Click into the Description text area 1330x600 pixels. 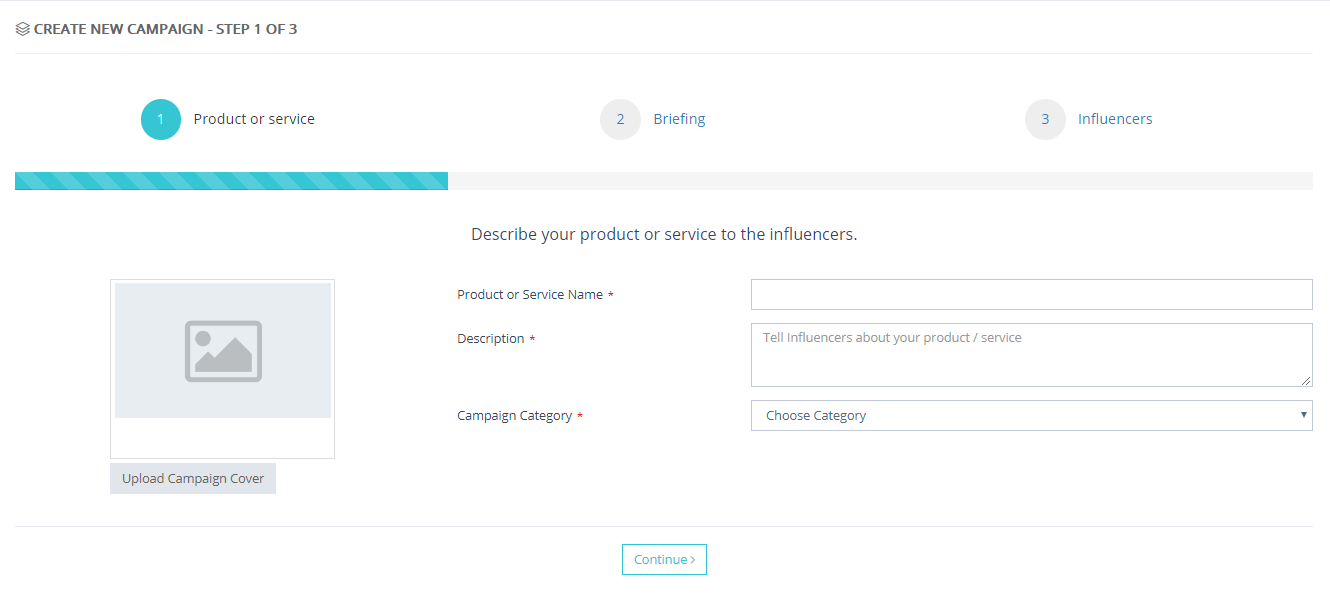pyautogui.click(x=1031, y=355)
